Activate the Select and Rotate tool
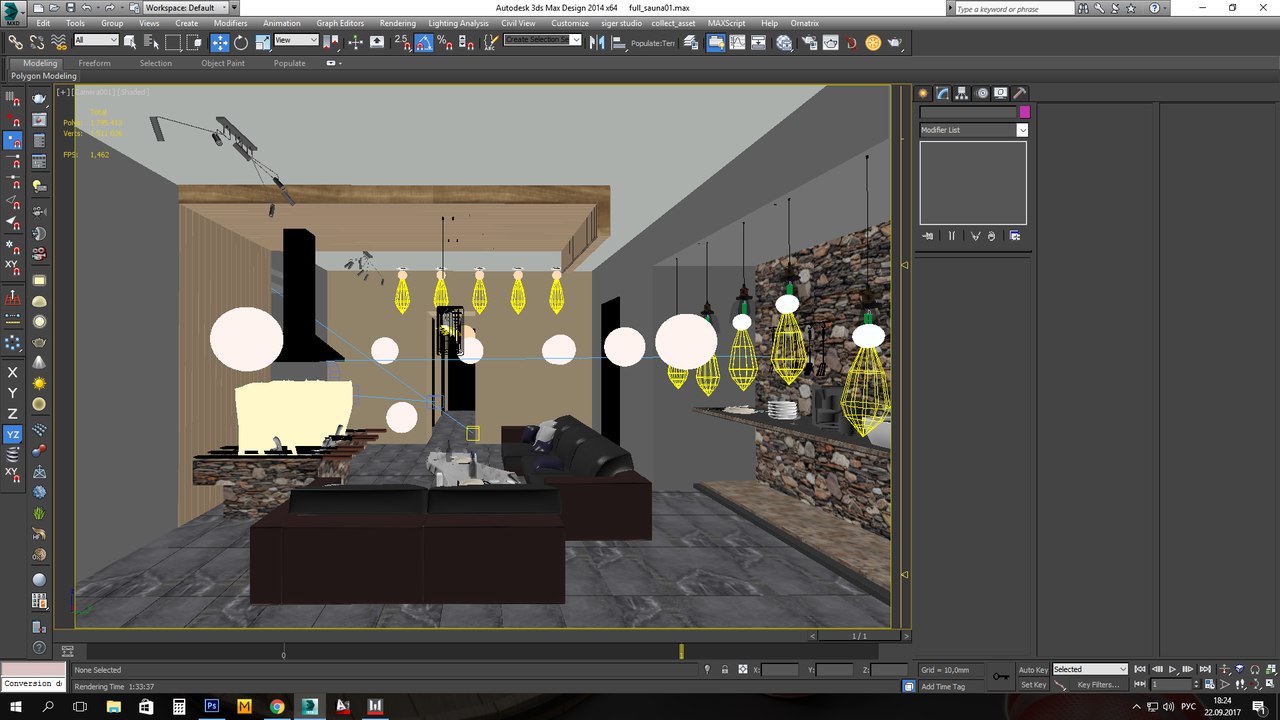 click(x=241, y=42)
